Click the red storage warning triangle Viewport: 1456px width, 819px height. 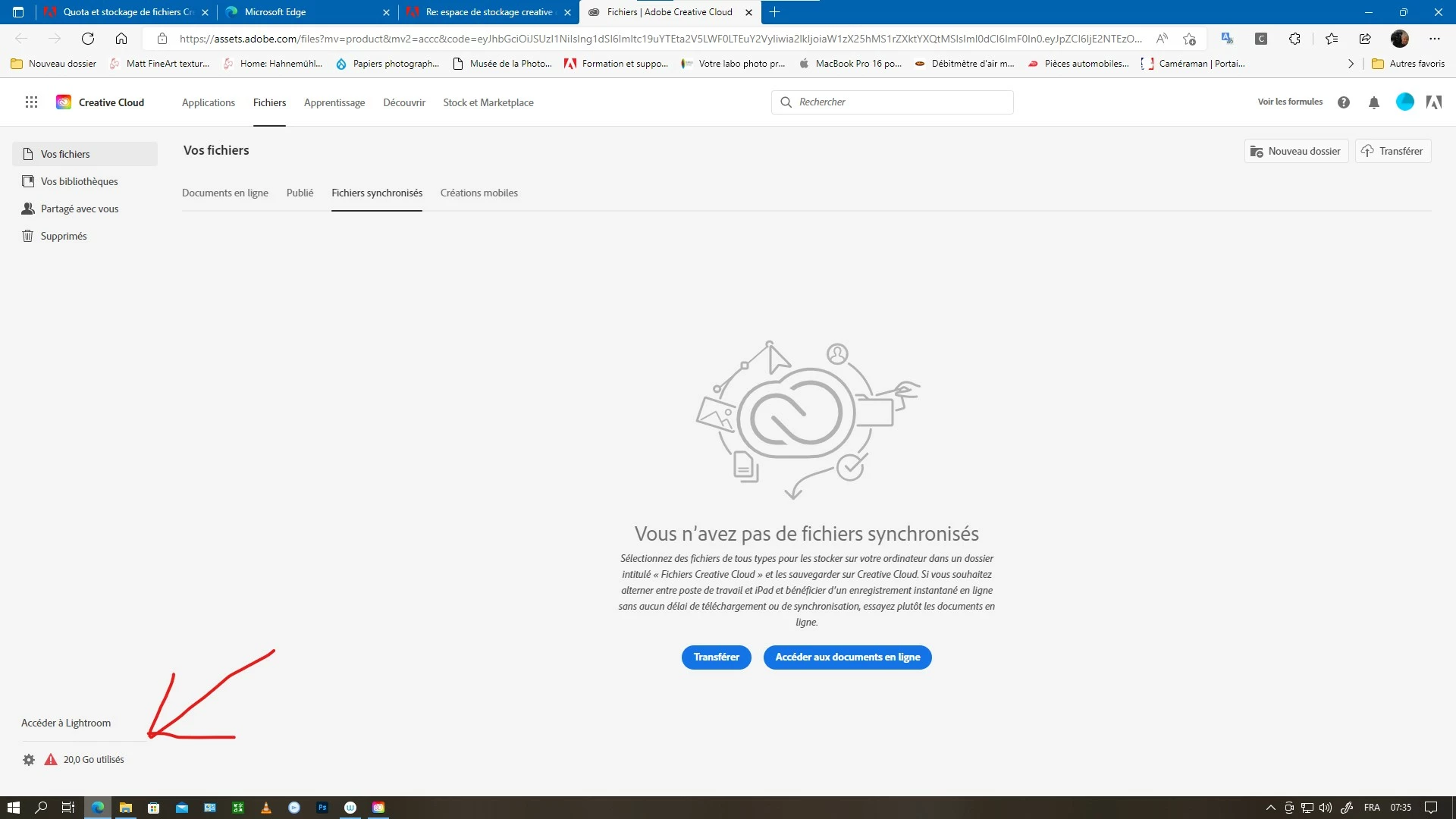[x=51, y=760]
